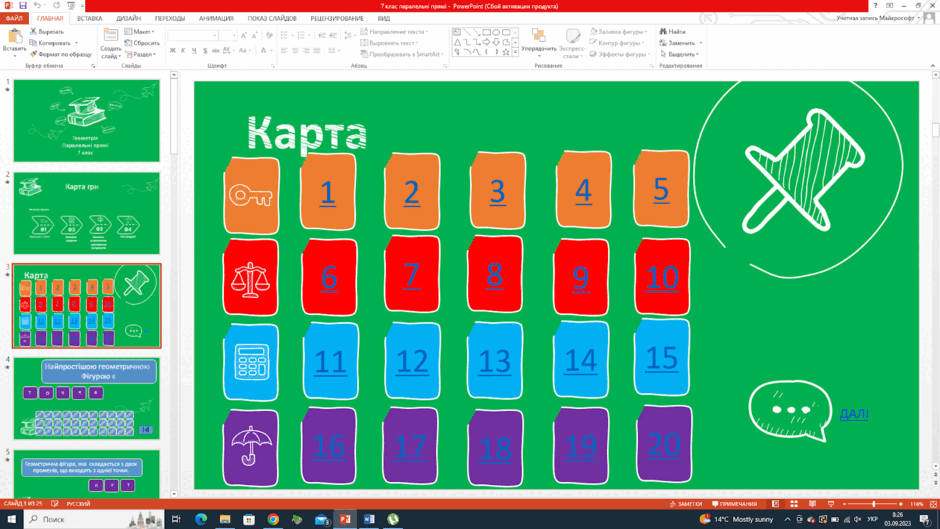Open the font name combo box
This screenshot has height=529, width=940.
pyautogui.click(x=192, y=36)
